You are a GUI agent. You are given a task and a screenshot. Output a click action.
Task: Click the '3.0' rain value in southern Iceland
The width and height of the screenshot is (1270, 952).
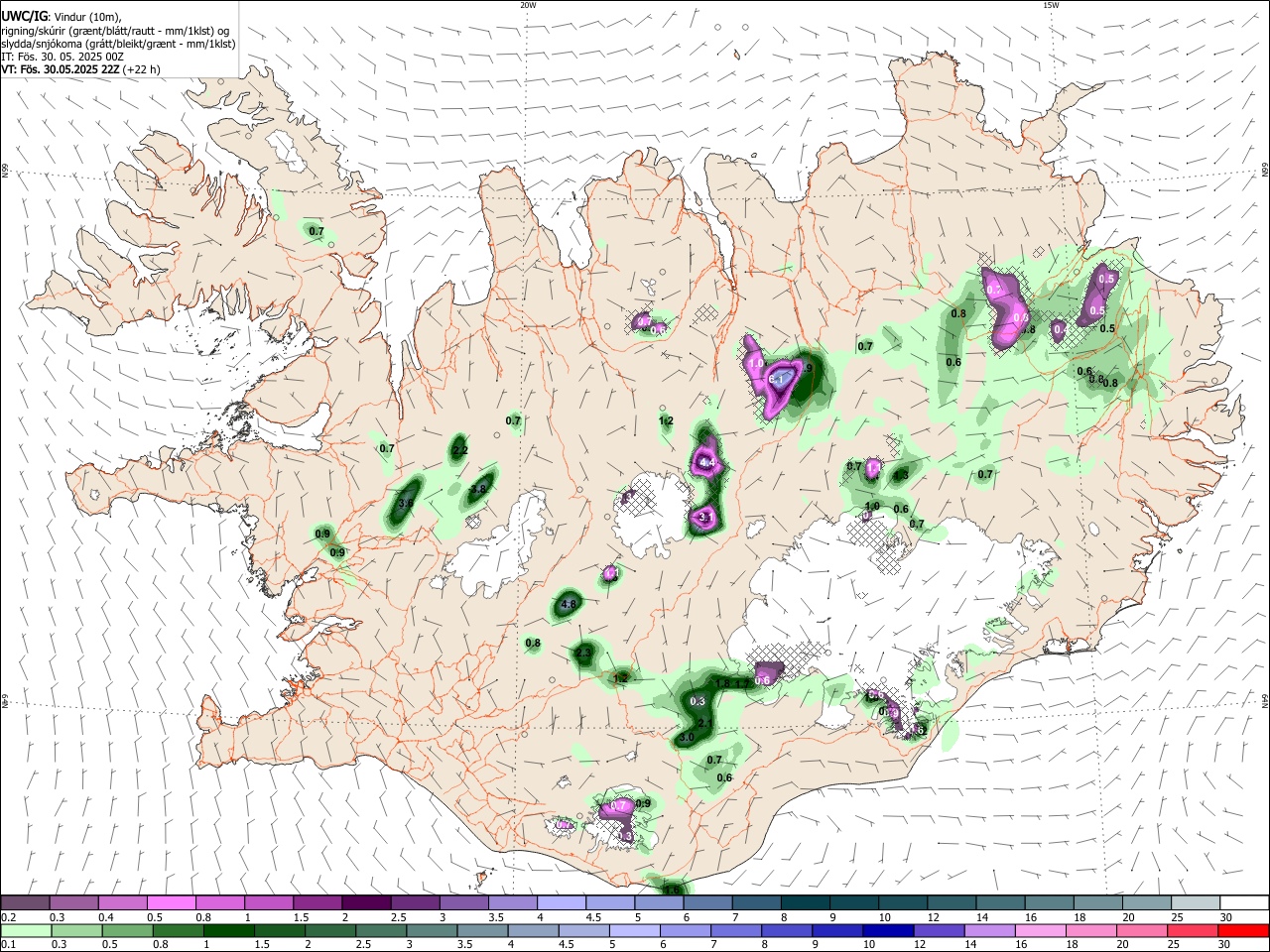point(686,738)
